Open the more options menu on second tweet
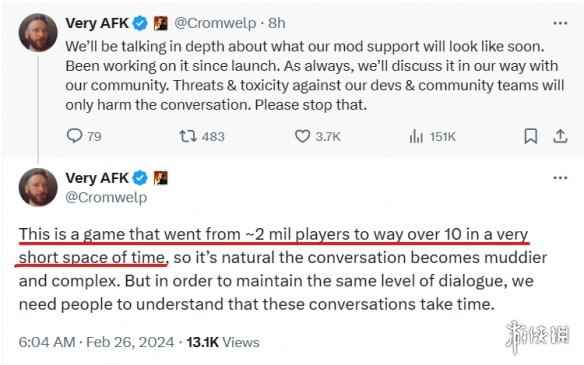Viewport: 584px width, 365px height. click(560, 178)
